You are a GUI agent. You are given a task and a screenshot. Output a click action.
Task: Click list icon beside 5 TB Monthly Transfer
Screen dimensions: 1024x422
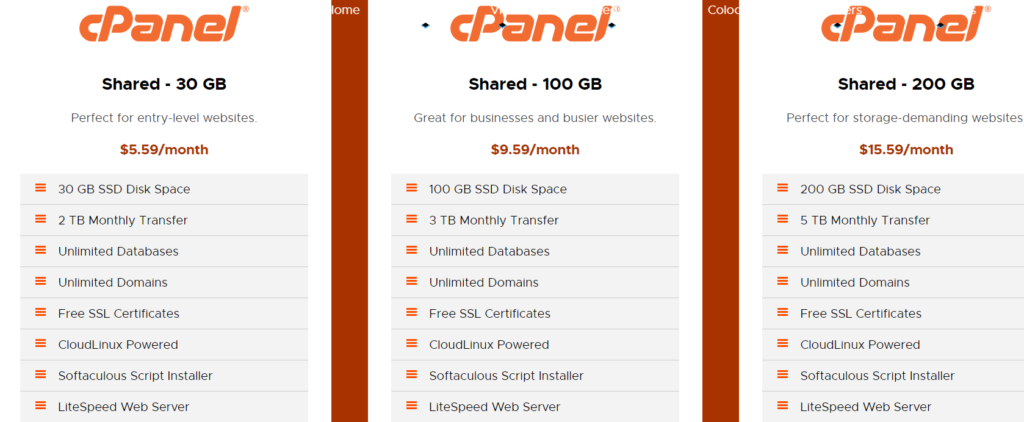point(782,219)
